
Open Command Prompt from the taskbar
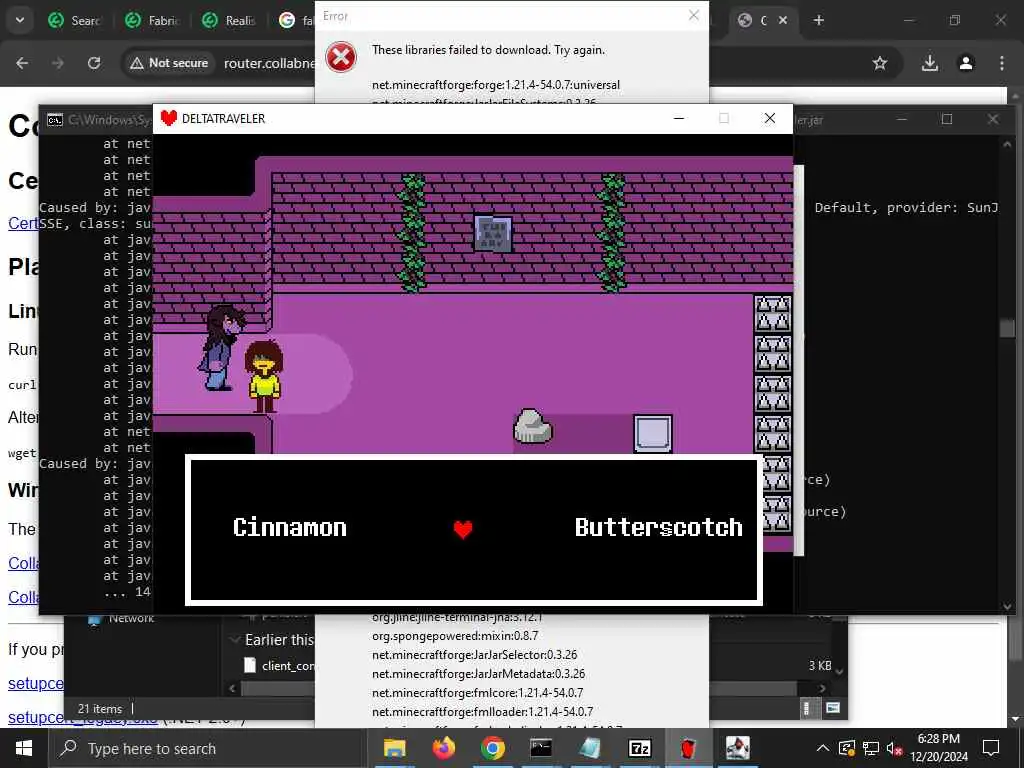(541, 748)
